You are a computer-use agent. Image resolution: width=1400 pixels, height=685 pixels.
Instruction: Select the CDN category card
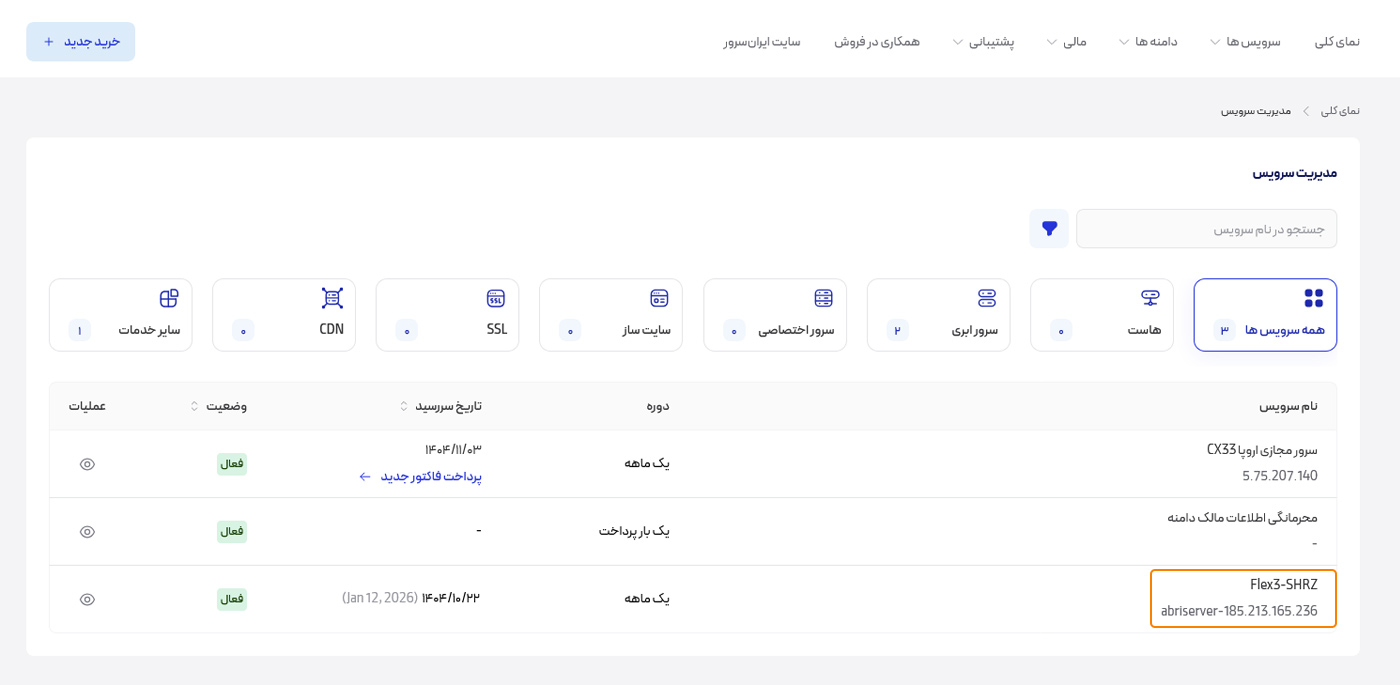[283, 315]
